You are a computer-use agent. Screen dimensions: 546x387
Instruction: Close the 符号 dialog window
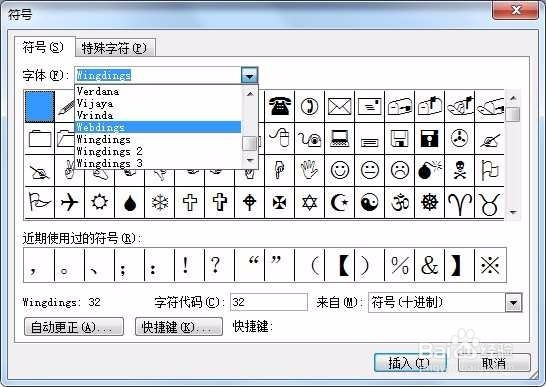pyautogui.click(x=516, y=9)
